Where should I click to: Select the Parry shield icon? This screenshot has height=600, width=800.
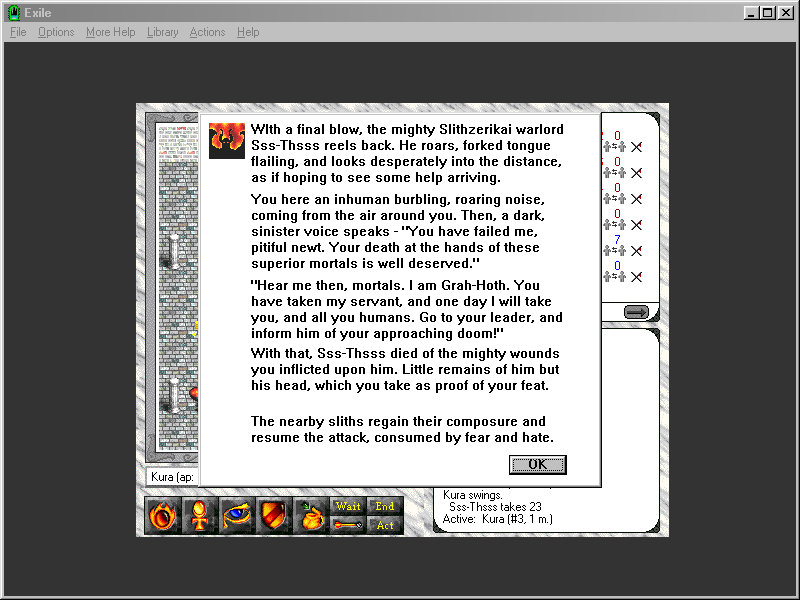[273, 515]
